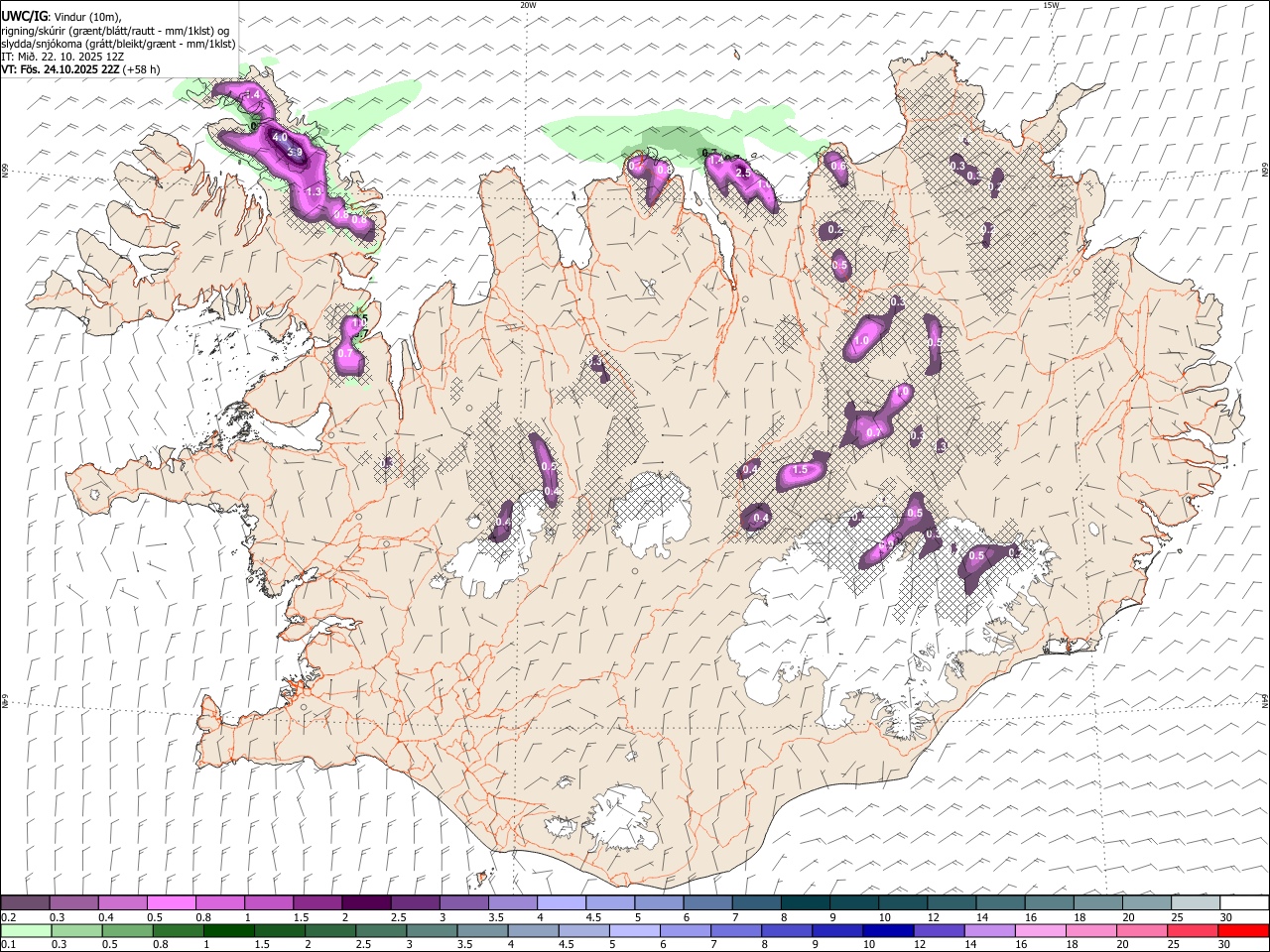Select the lower legend swatch for 0.3–0.5
Viewport: 1270px width, 952px height.
pyautogui.click(x=77, y=930)
